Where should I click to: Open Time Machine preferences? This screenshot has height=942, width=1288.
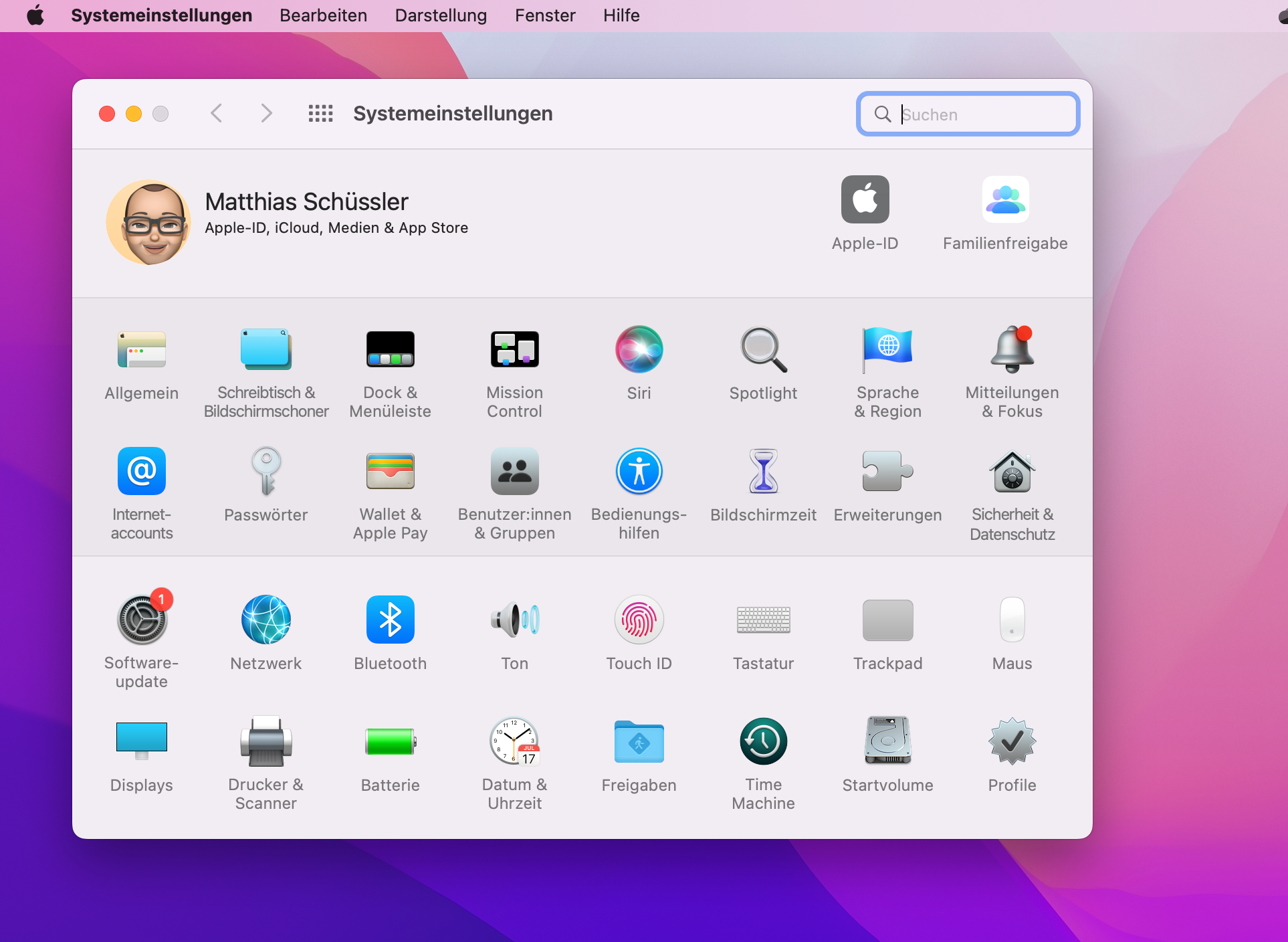click(764, 741)
